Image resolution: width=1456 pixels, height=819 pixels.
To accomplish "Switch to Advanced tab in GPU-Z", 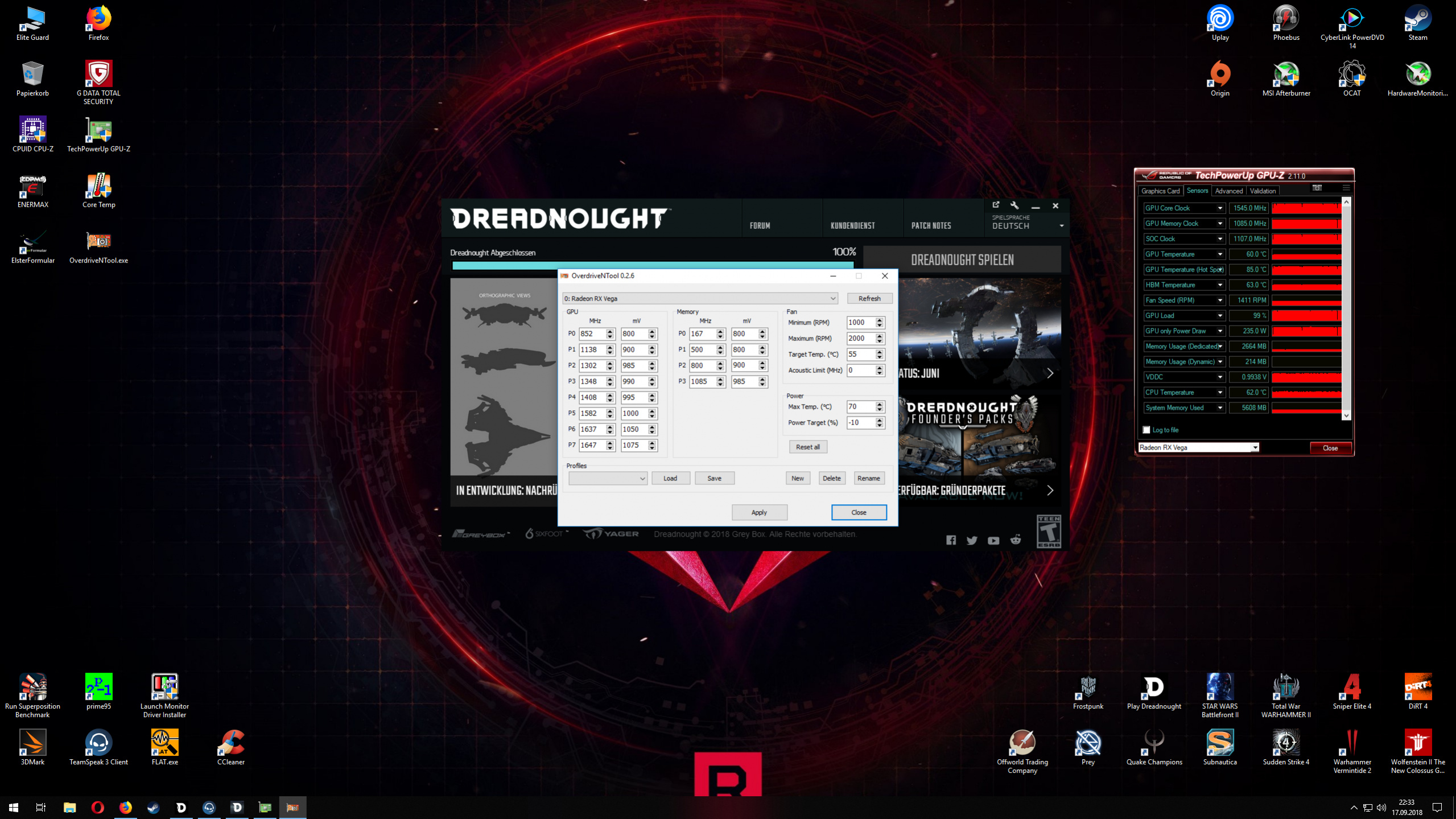I will 1228,191.
